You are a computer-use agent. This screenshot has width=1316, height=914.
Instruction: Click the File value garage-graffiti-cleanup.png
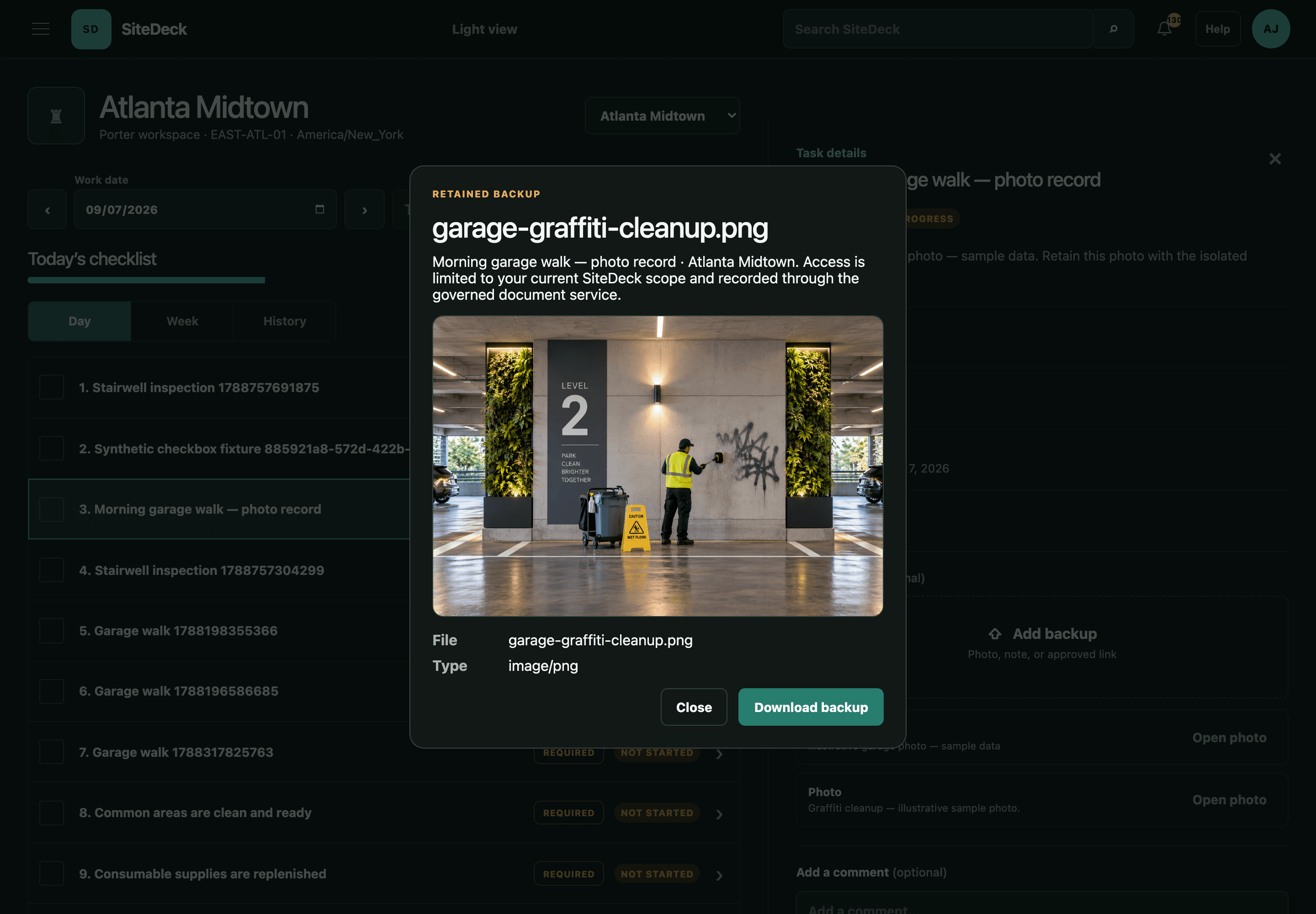(x=600, y=640)
